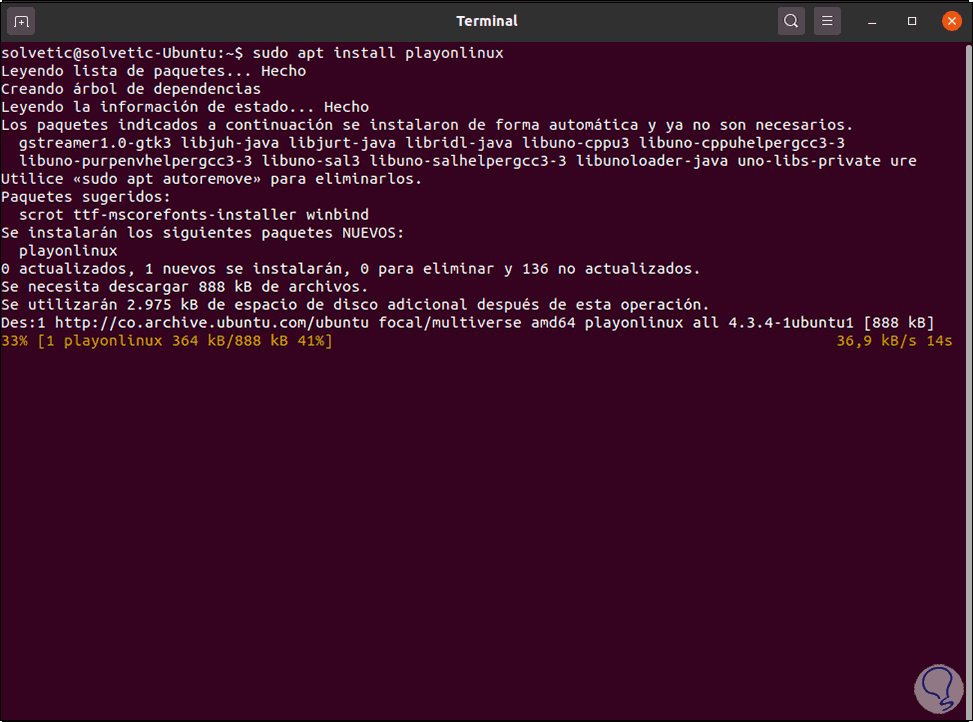Click the 'winbind' suggested package name
Image resolution: width=973 pixels, height=722 pixels.
point(337,215)
